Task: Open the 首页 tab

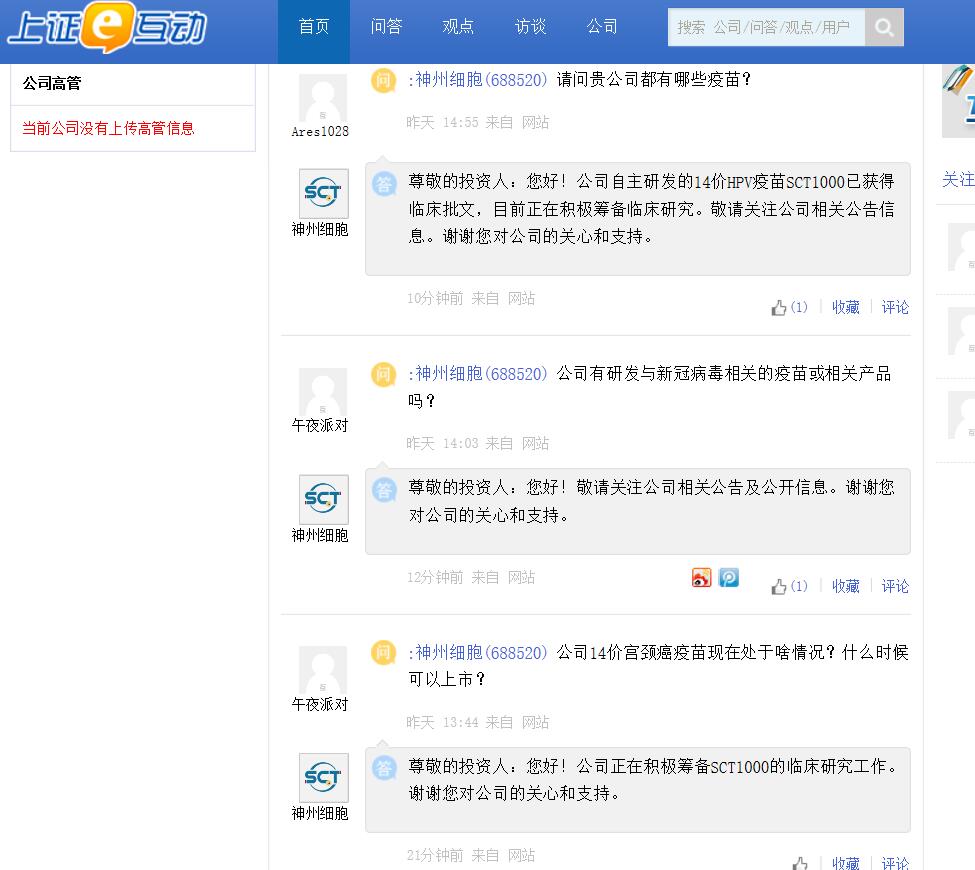Action: coord(314,27)
